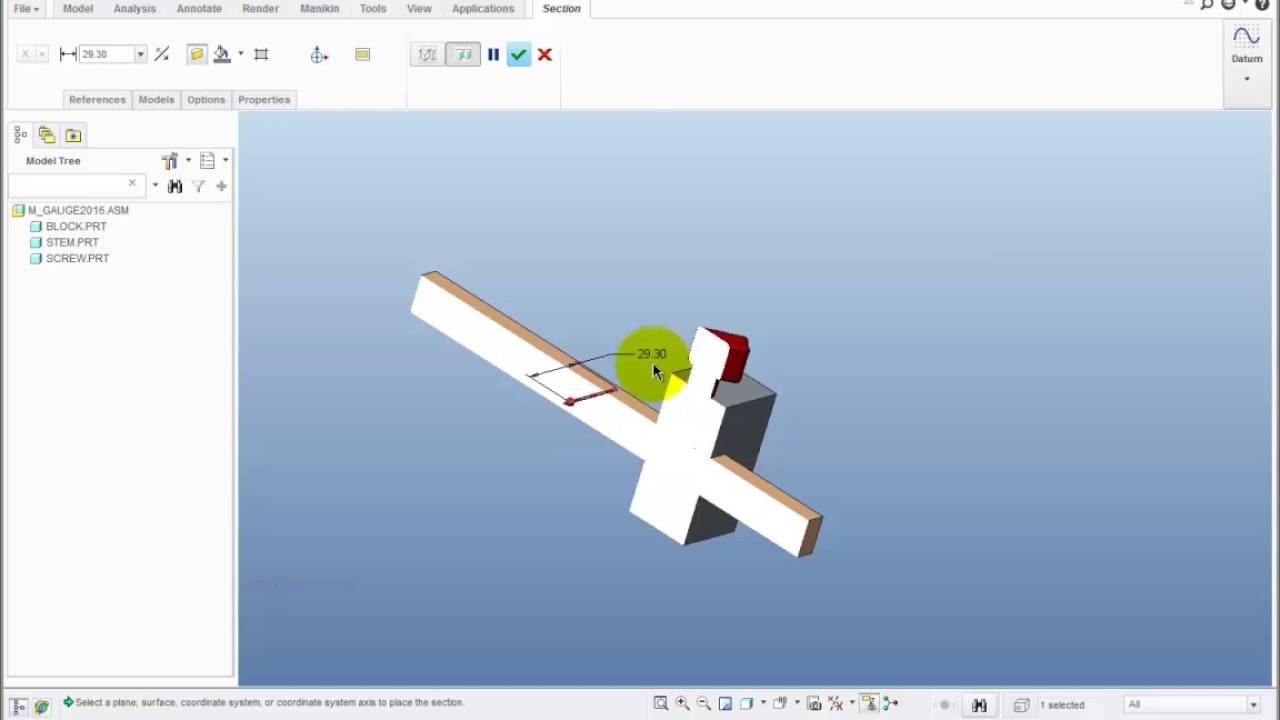Click Refit zoom icon in graphics toolbar
This screenshot has width=1280, height=720.
coord(661,704)
